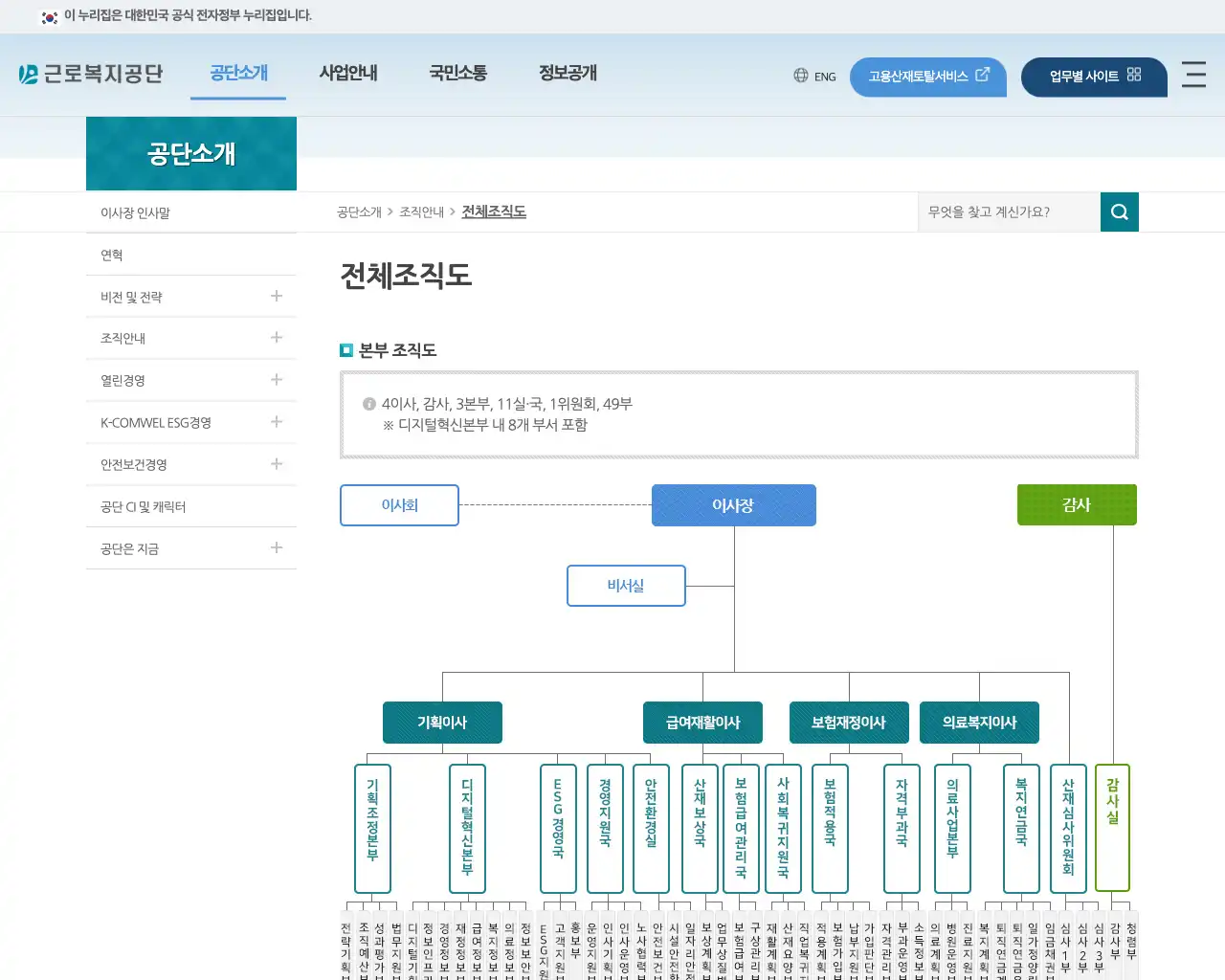Click the grid icon on 업무별 사이트 button
This screenshot has width=1225, height=980.
point(1132,72)
